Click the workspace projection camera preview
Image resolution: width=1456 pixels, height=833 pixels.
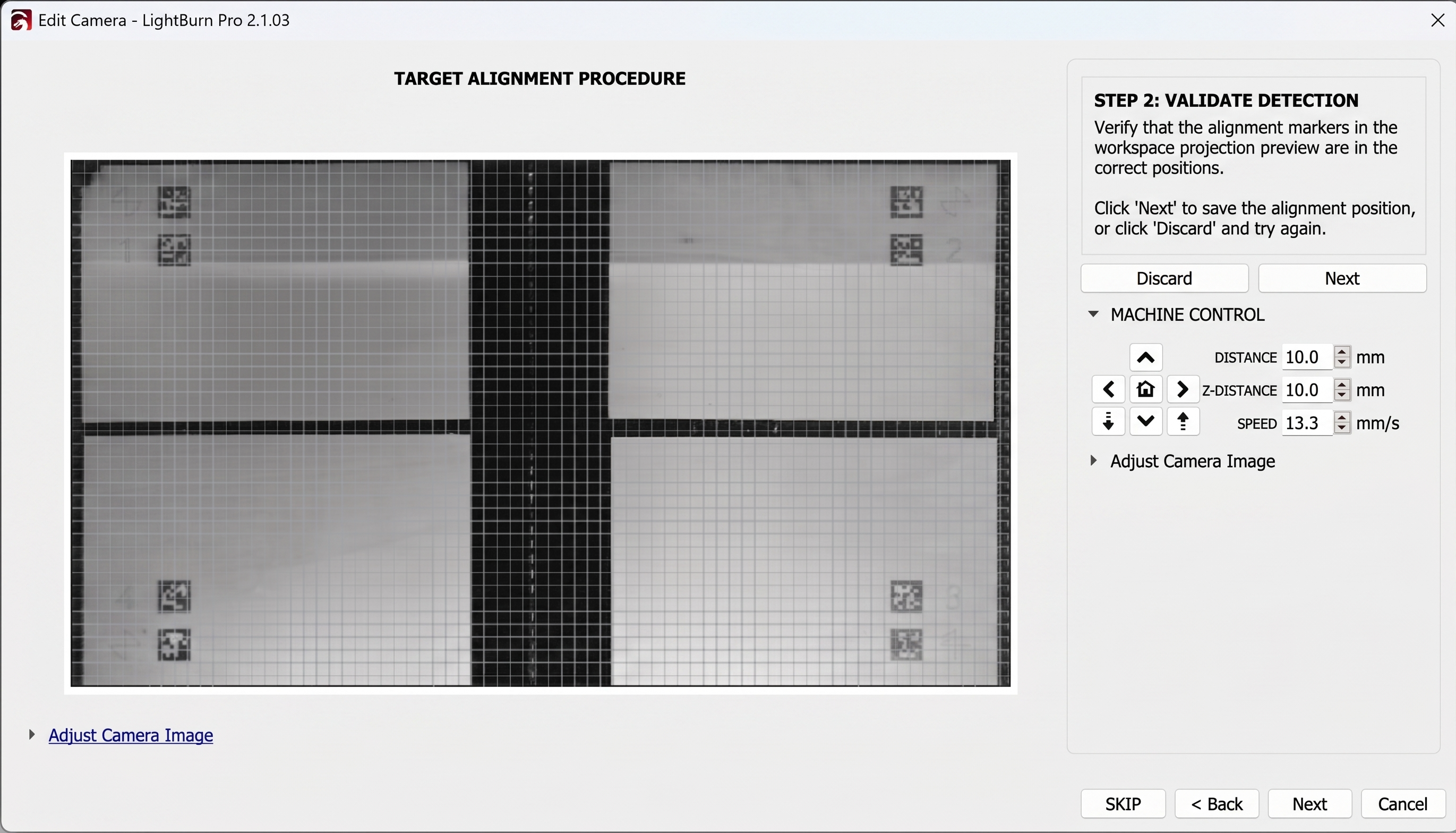(x=540, y=423)
